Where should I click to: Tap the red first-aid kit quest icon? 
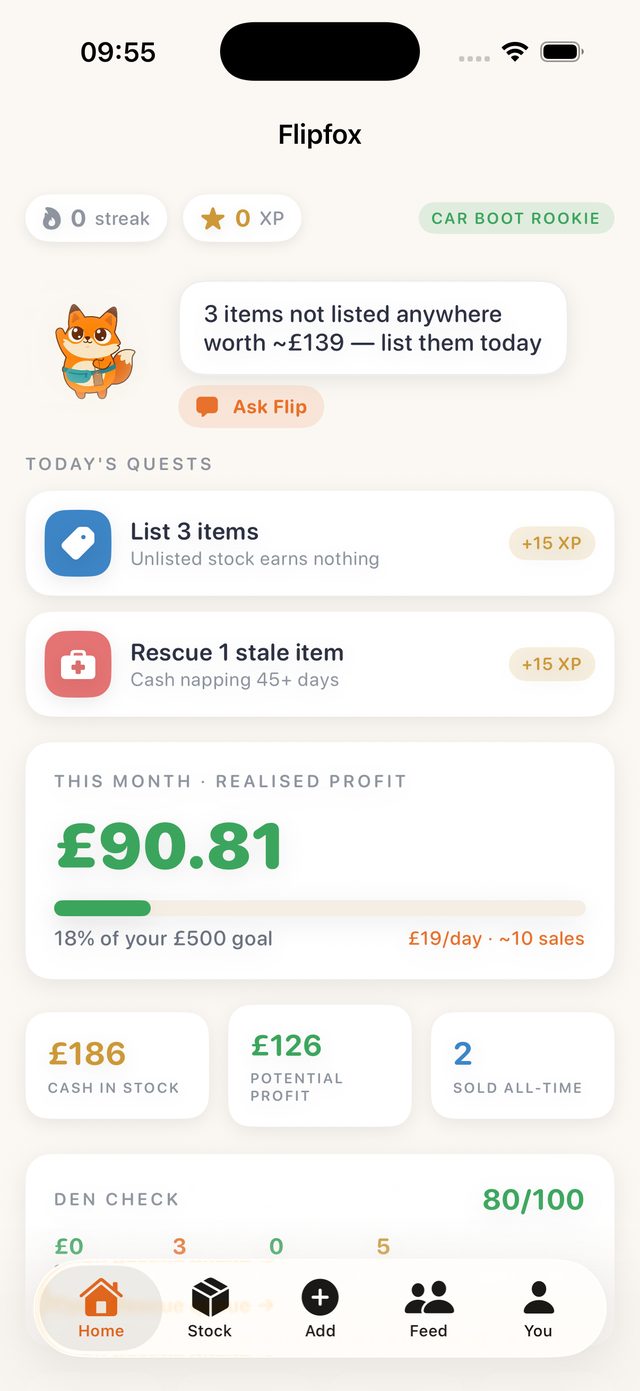[x=78, y=664]
